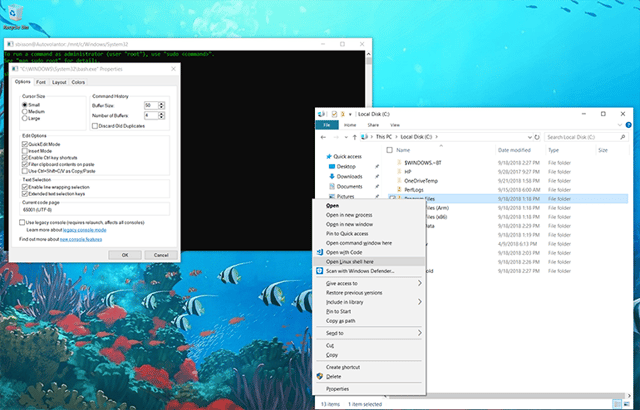Click the folder icon of OneDriveTemp
The image size is (640, 410).
(x=399, y=181)
